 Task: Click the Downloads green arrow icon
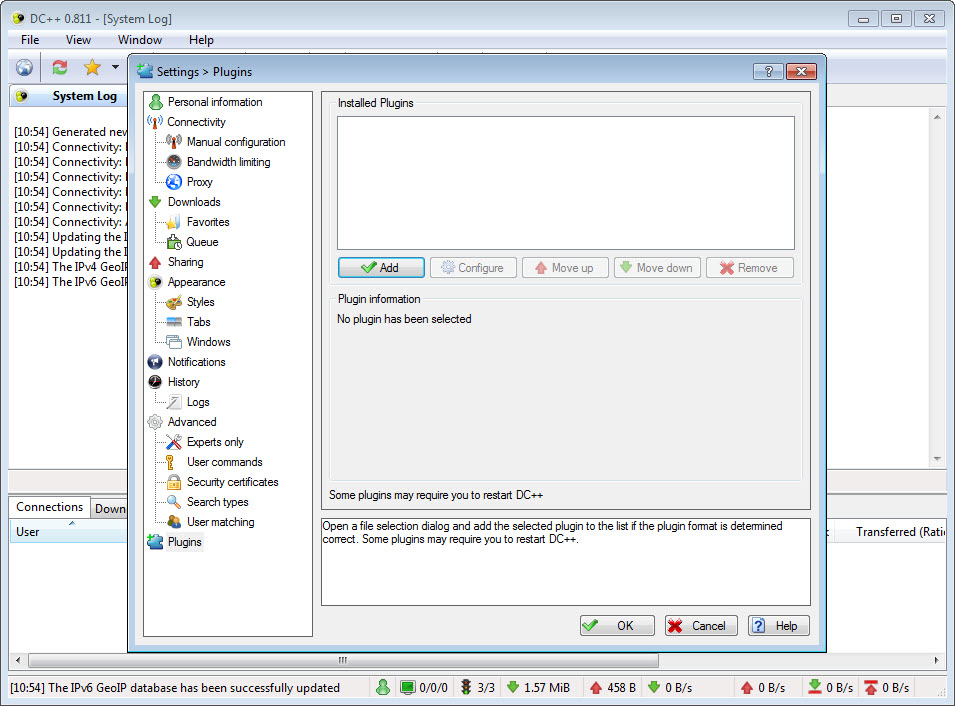pyautogui.click(x=155, y=202)
